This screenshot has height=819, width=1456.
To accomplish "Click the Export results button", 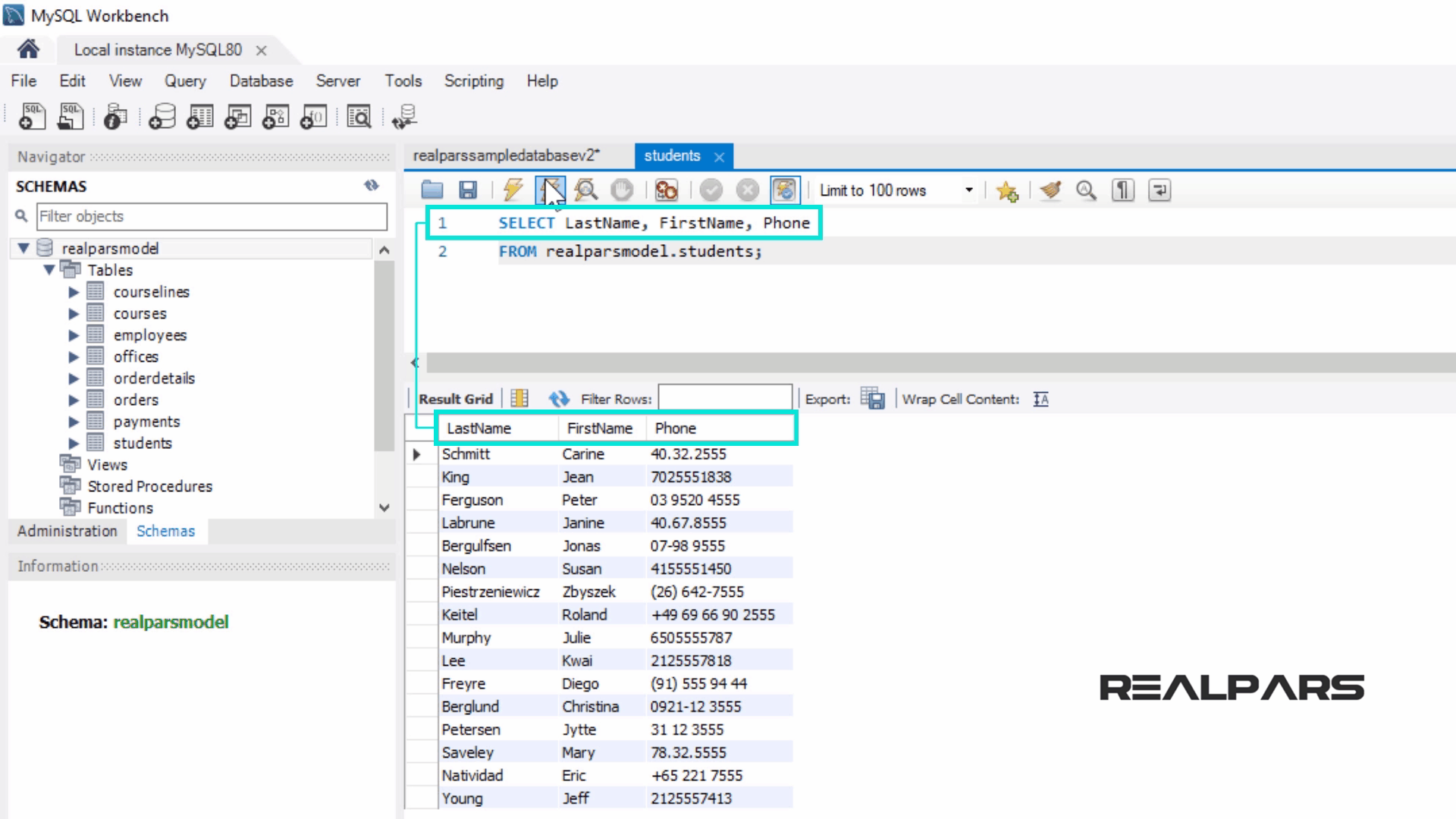I will [x=873, y=399].
